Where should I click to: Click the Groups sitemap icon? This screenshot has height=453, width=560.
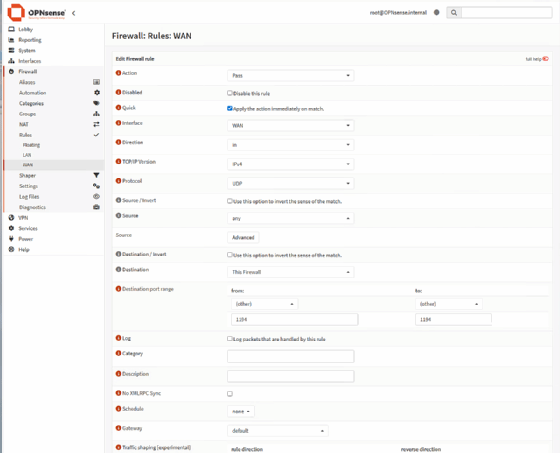click(x=96, y=114)
